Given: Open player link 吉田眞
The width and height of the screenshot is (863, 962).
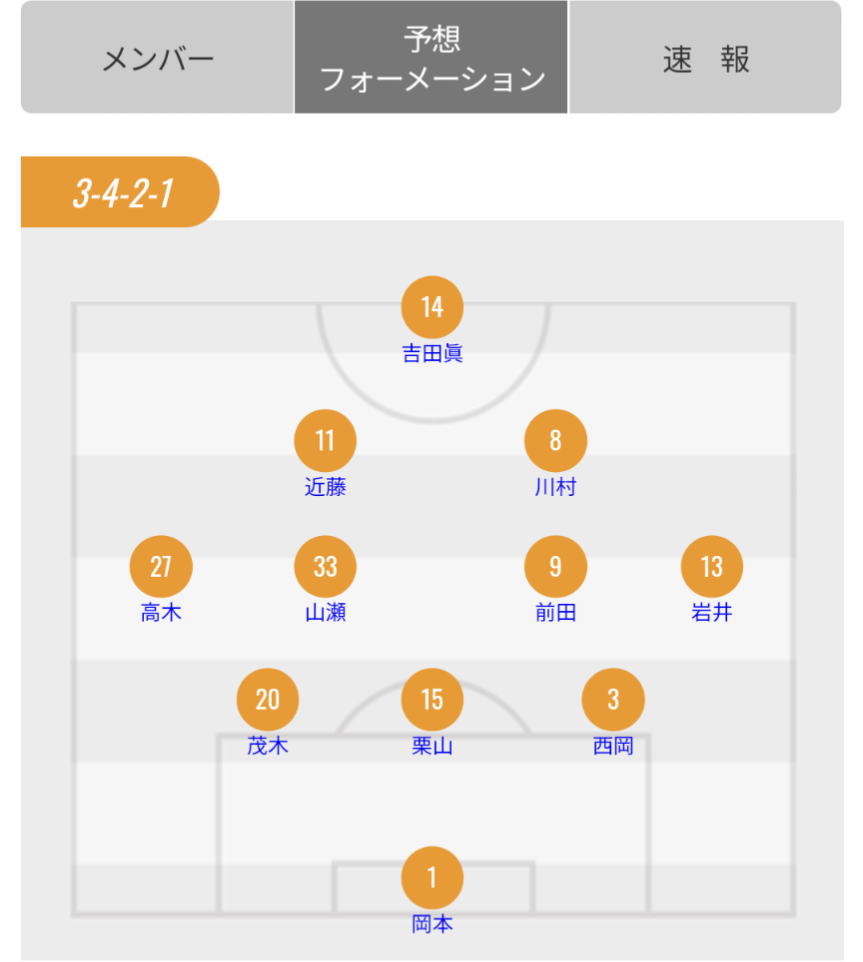Looking at the screenshot, I should [432, 353].
